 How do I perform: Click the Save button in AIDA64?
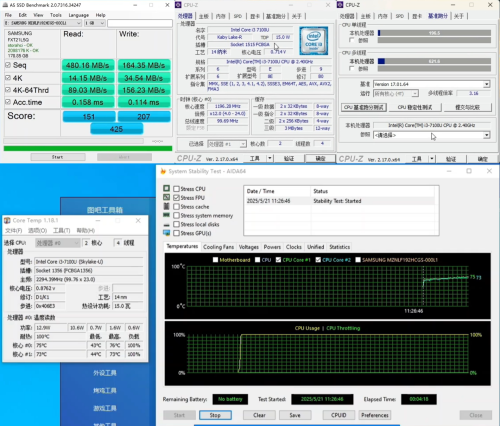tap(295, 415)
